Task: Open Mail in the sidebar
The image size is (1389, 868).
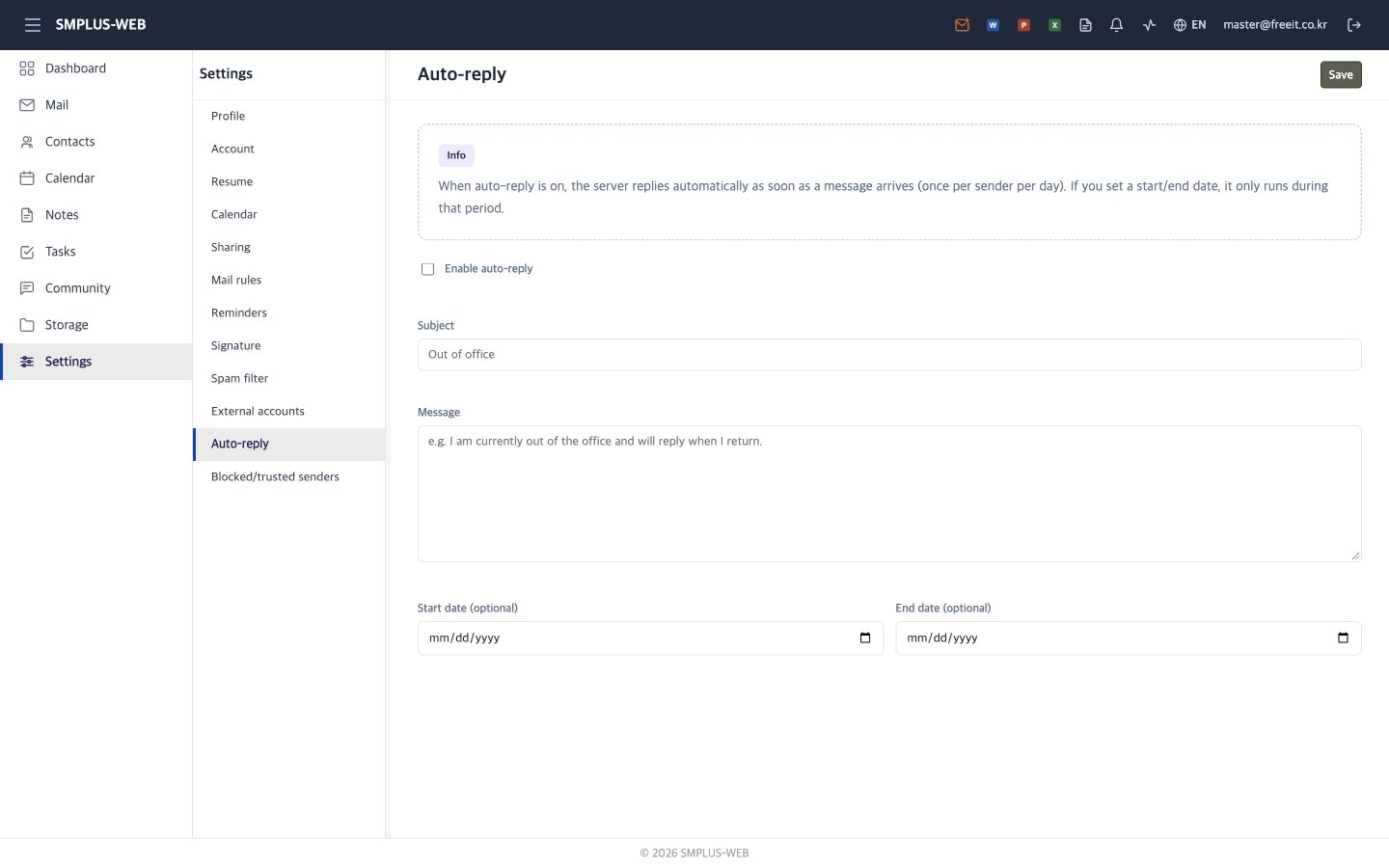Action: pos(96,105)
